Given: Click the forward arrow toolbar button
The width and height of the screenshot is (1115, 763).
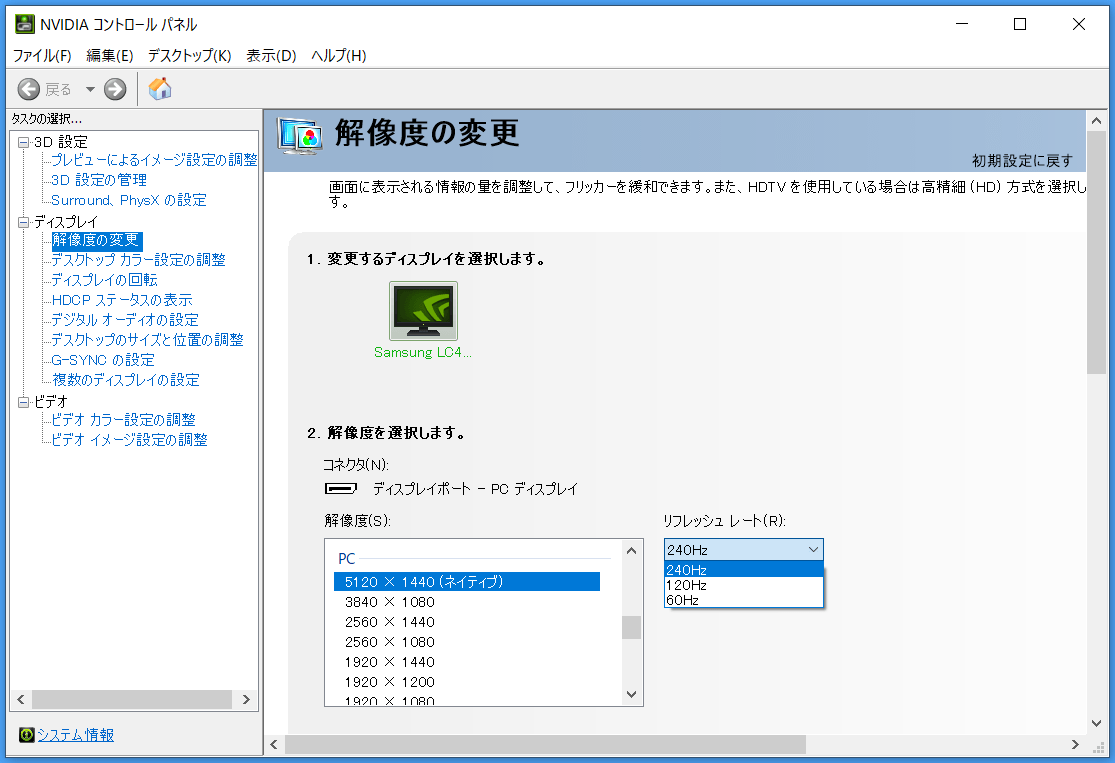Looking at the screenshot, I should [x=115, y=89].
